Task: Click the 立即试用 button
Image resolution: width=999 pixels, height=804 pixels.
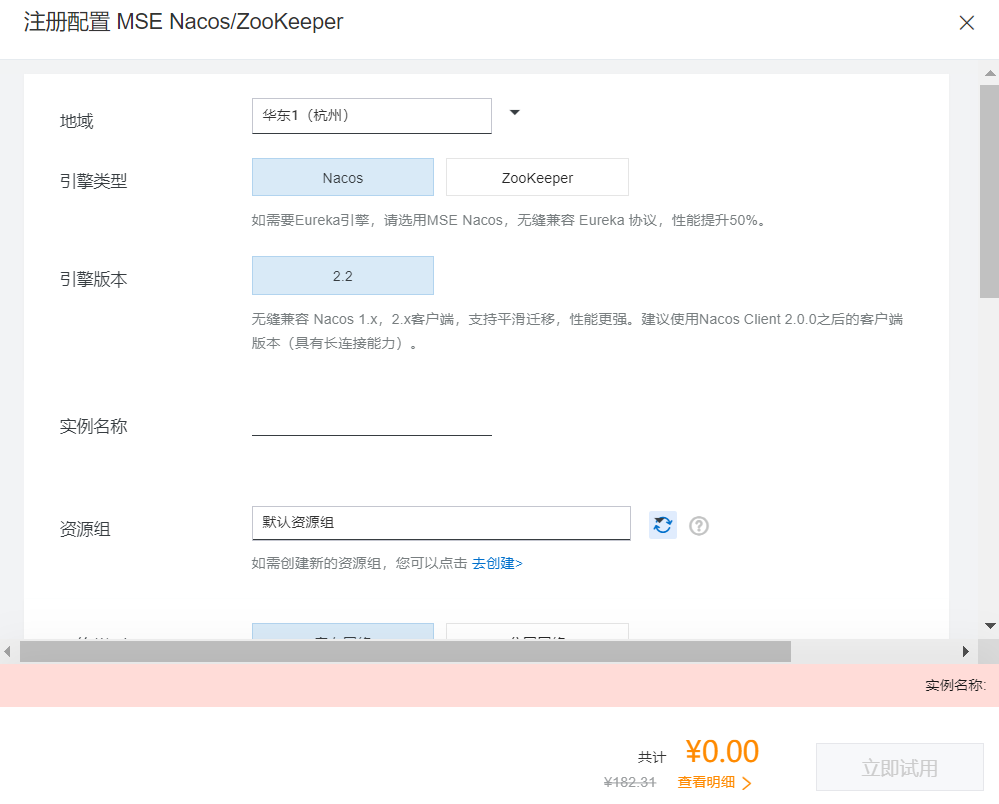Action: pyautogui.click(x=900, y=767)
